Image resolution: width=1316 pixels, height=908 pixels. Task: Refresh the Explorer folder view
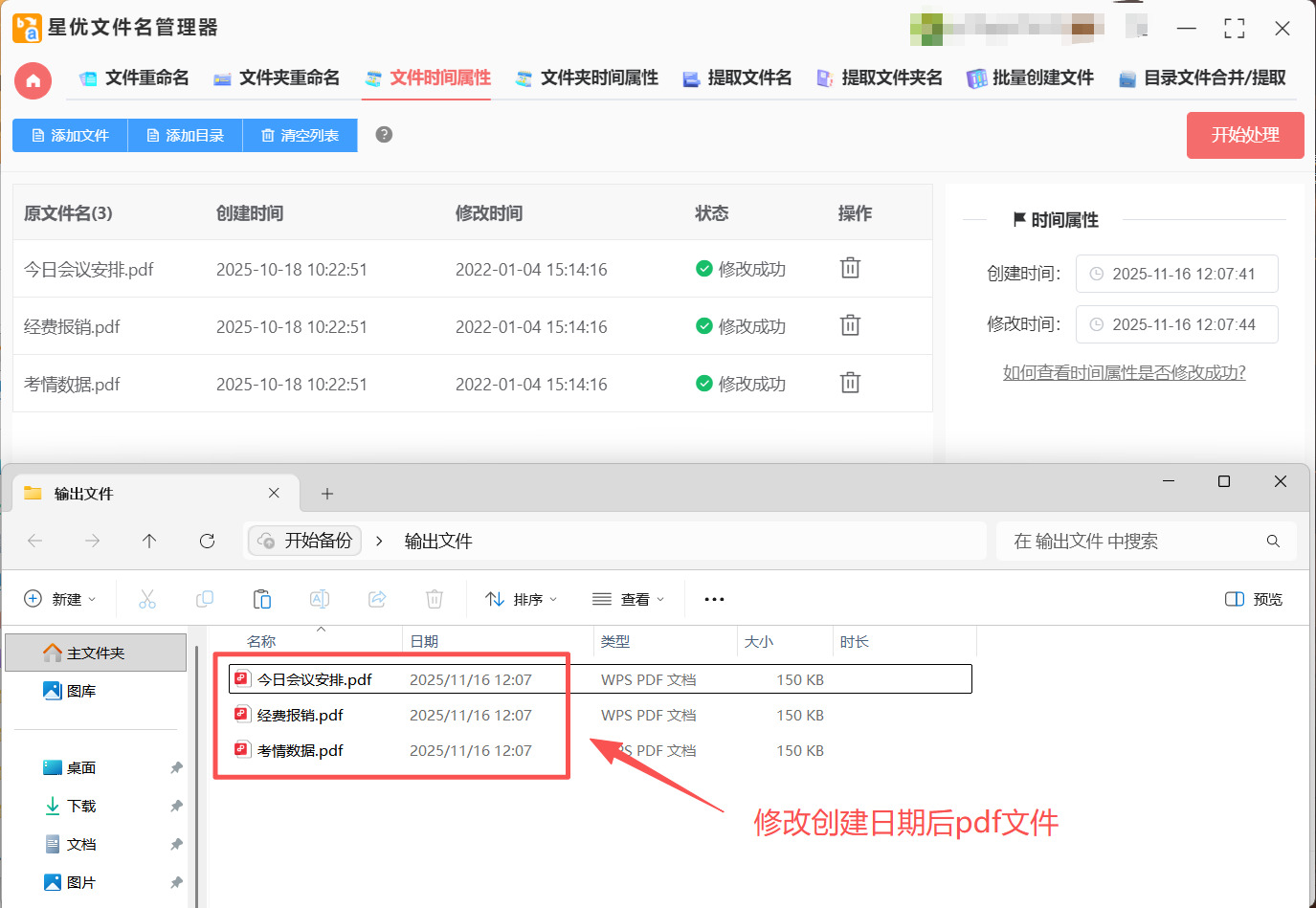point(207,541)
